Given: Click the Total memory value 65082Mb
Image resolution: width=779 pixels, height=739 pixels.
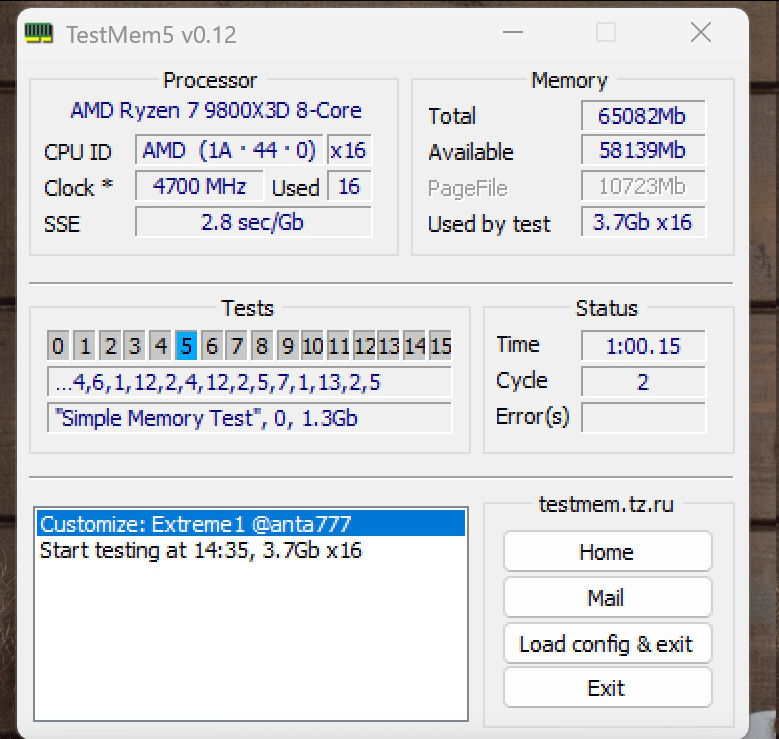Looking at the screenshot, I should pyautogui.click(x=643, y=115).
